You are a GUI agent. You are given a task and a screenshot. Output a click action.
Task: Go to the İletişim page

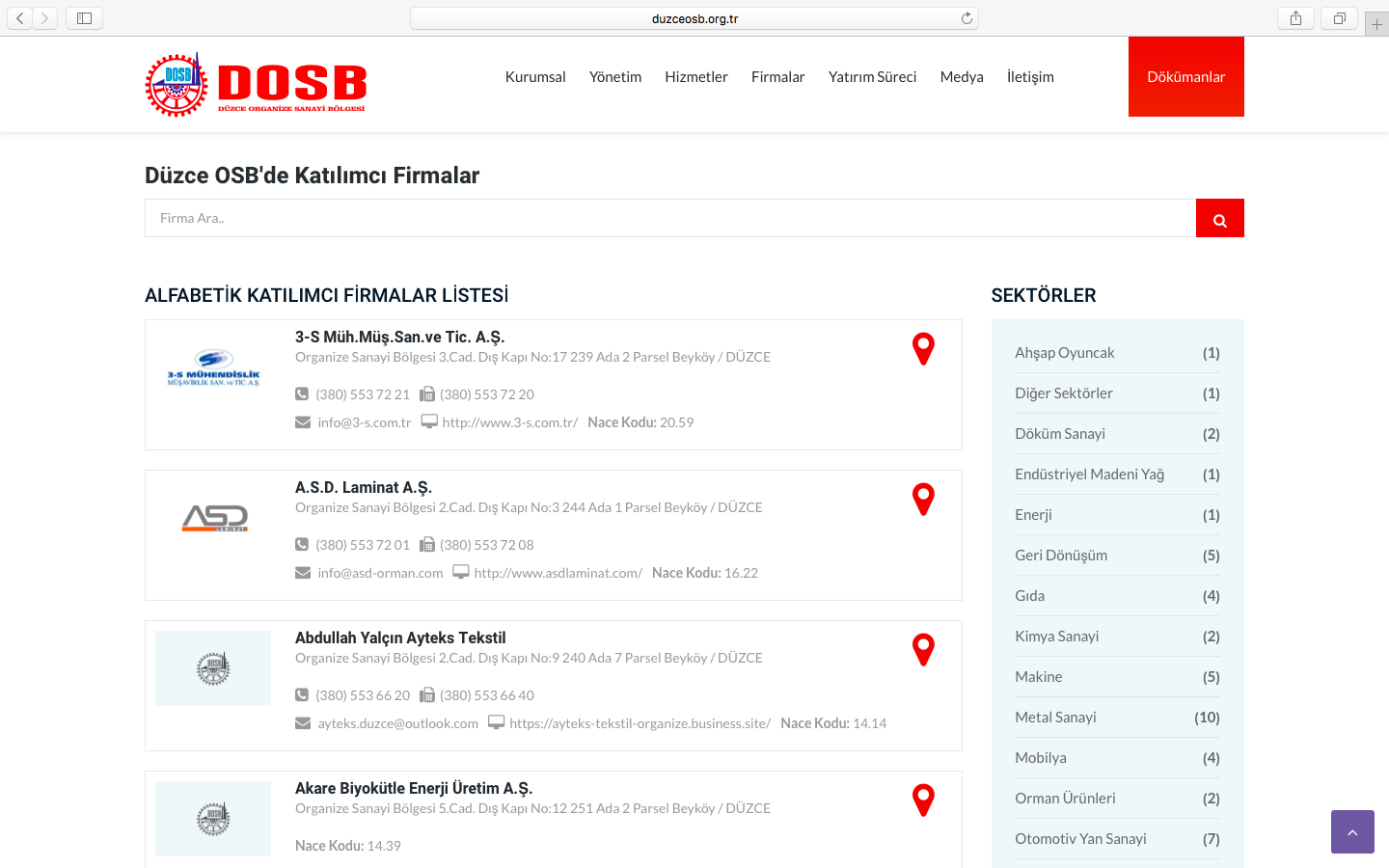pyautogui.click(x=1030, y=77)
